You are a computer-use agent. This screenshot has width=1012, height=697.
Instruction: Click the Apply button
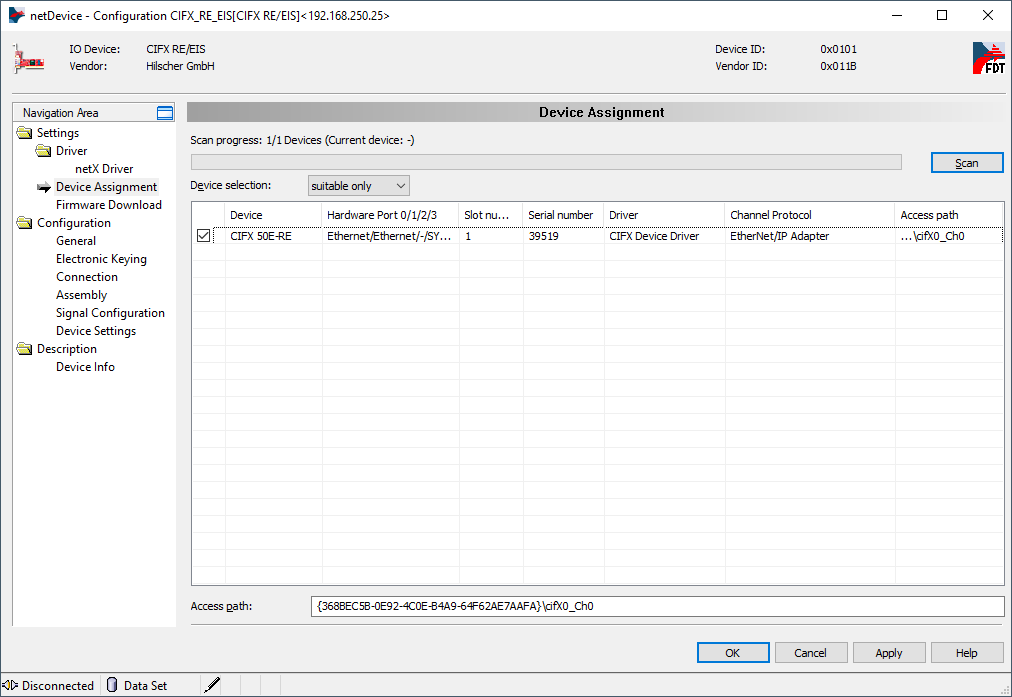(x=889, y=653)
